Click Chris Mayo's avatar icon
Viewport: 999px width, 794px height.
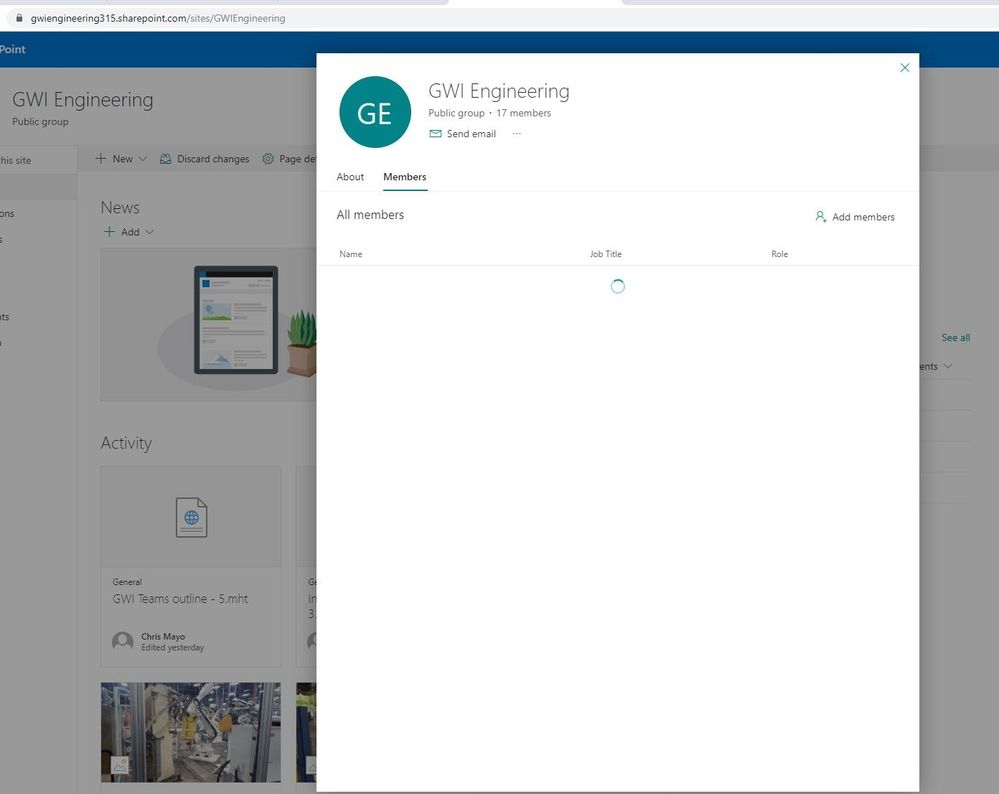coord(123,641)
